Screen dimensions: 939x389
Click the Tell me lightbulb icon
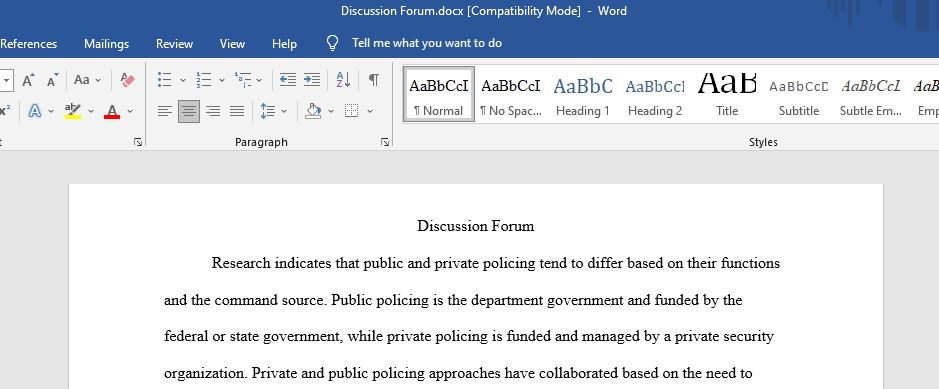[x=332, y=43]
